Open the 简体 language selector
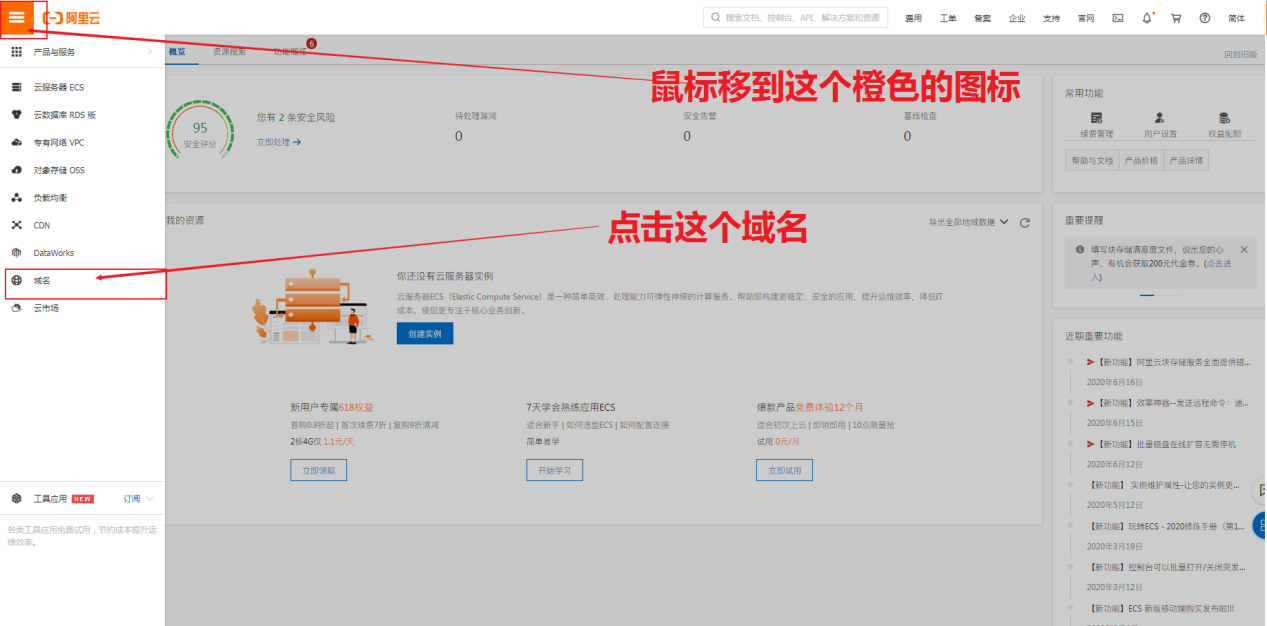Screen dimensions: 1267x626 click(x=1237, y=18)
